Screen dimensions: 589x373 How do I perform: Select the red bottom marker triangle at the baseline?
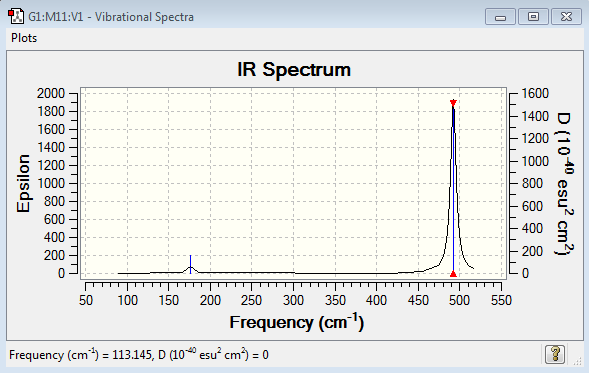(453, 274)
